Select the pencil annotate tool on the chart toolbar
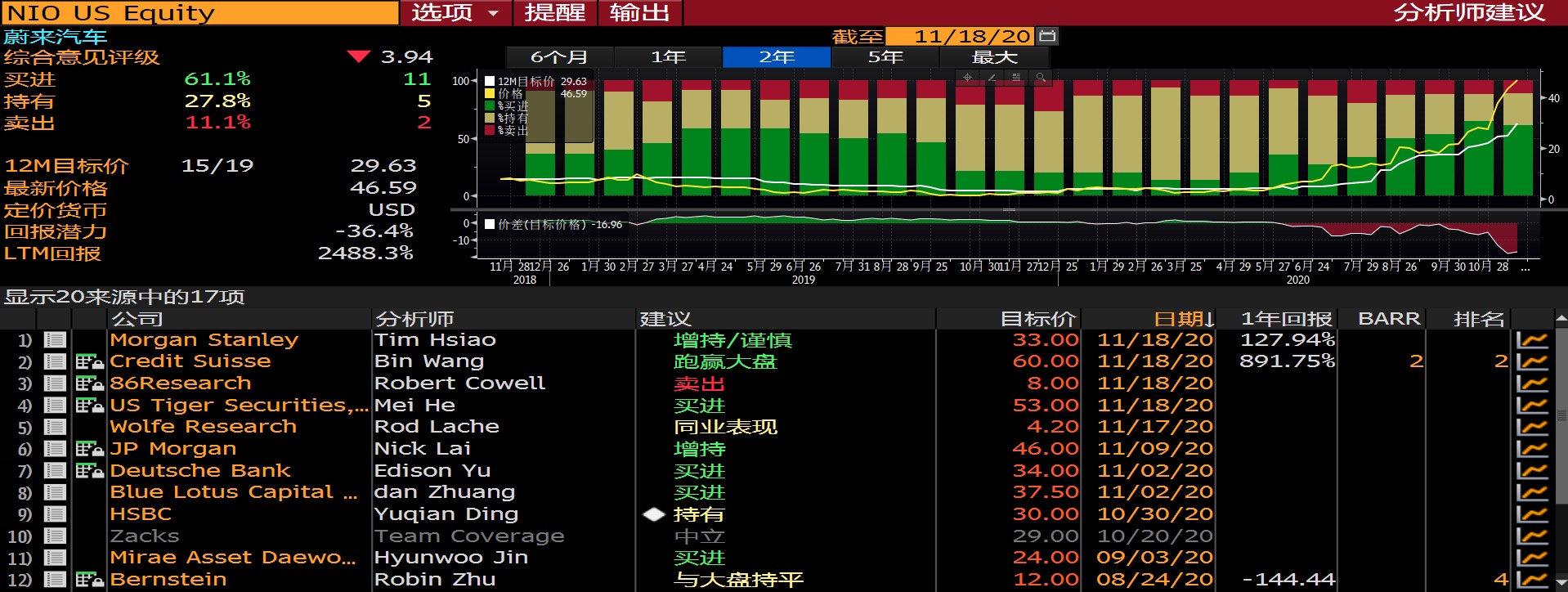1568x592 pixels. pos(992,78)
